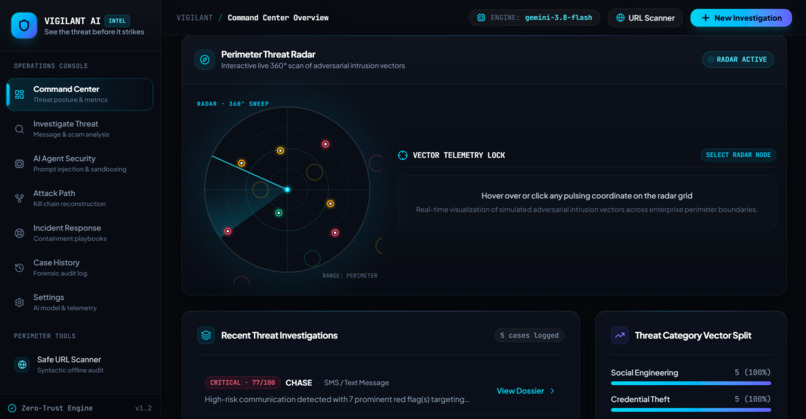This screenshot has height=419, width=806.
Task: Open View Dossier for CHASE case
Action: (525, 391)
